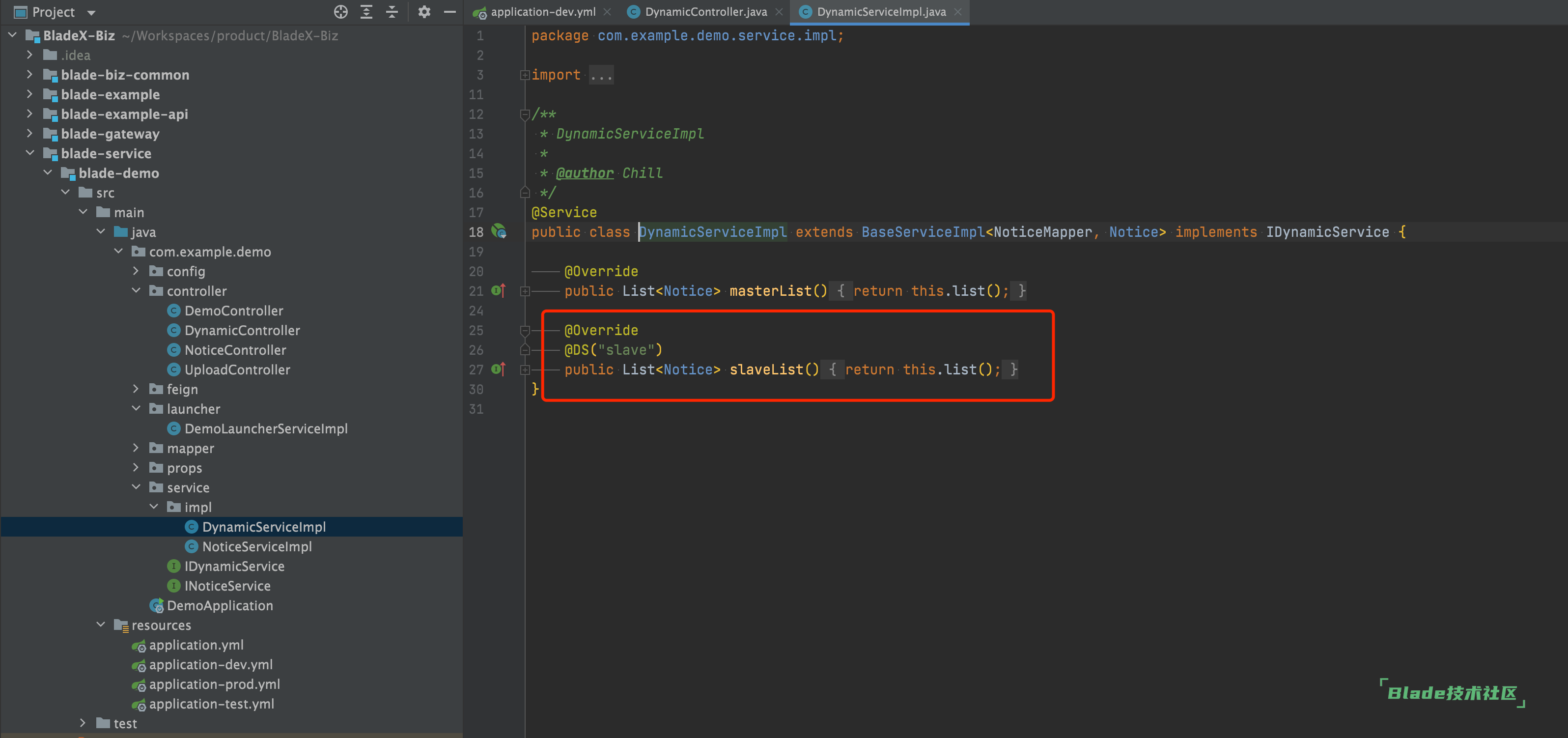Open INoticeService interface
The image size is (1568, 738).
[227, 586]
